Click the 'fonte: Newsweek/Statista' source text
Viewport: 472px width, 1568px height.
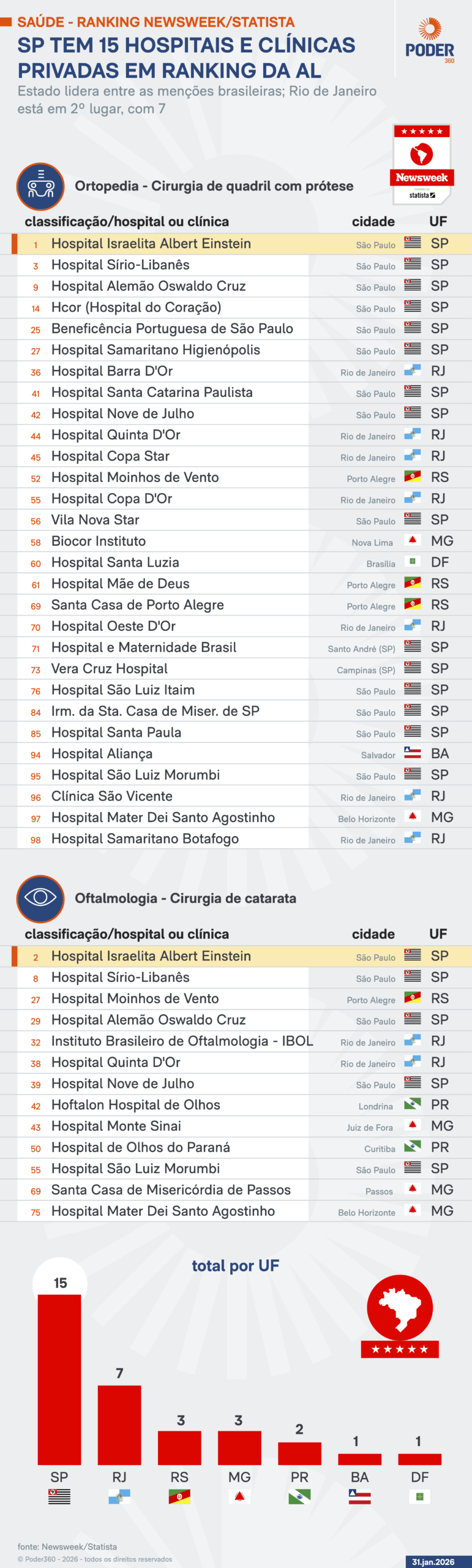pos(67,1547)
